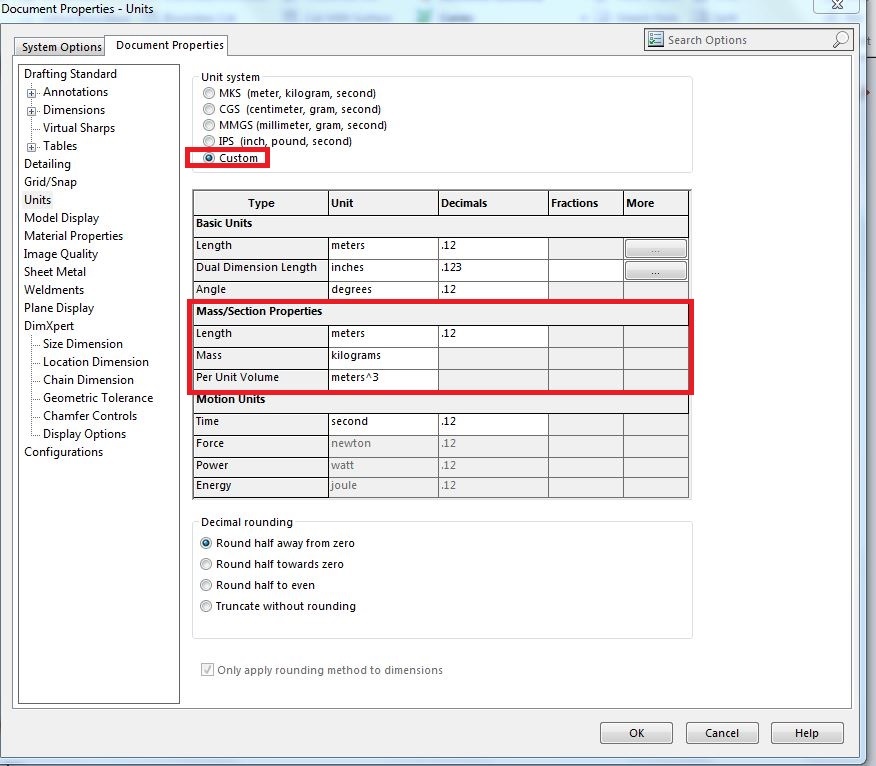The image size is (876, 766).
Task: Select Detailing in the tree
Action: point(47,164)
